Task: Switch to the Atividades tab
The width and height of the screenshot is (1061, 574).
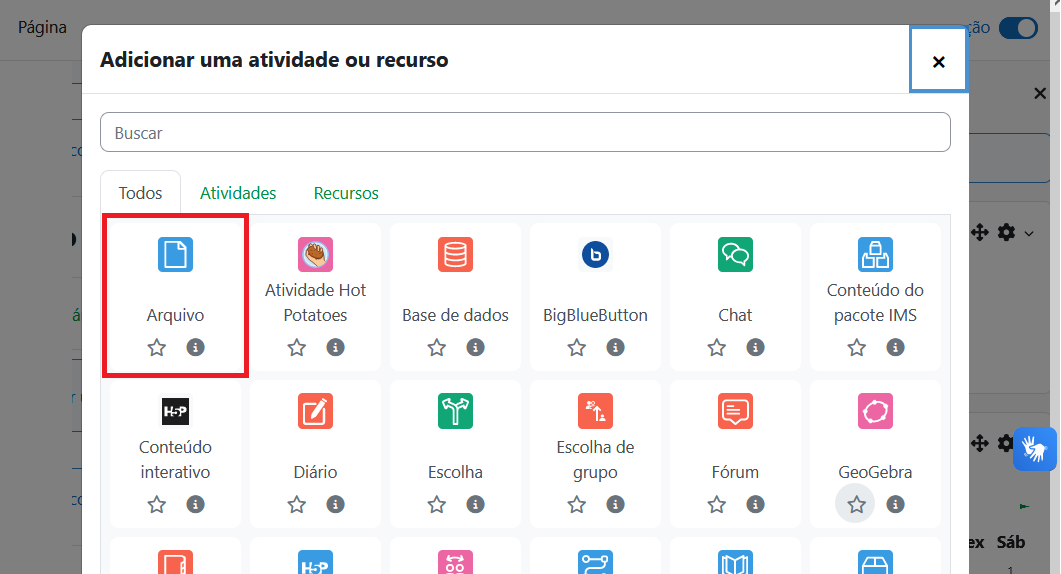Action: (238, 193)
